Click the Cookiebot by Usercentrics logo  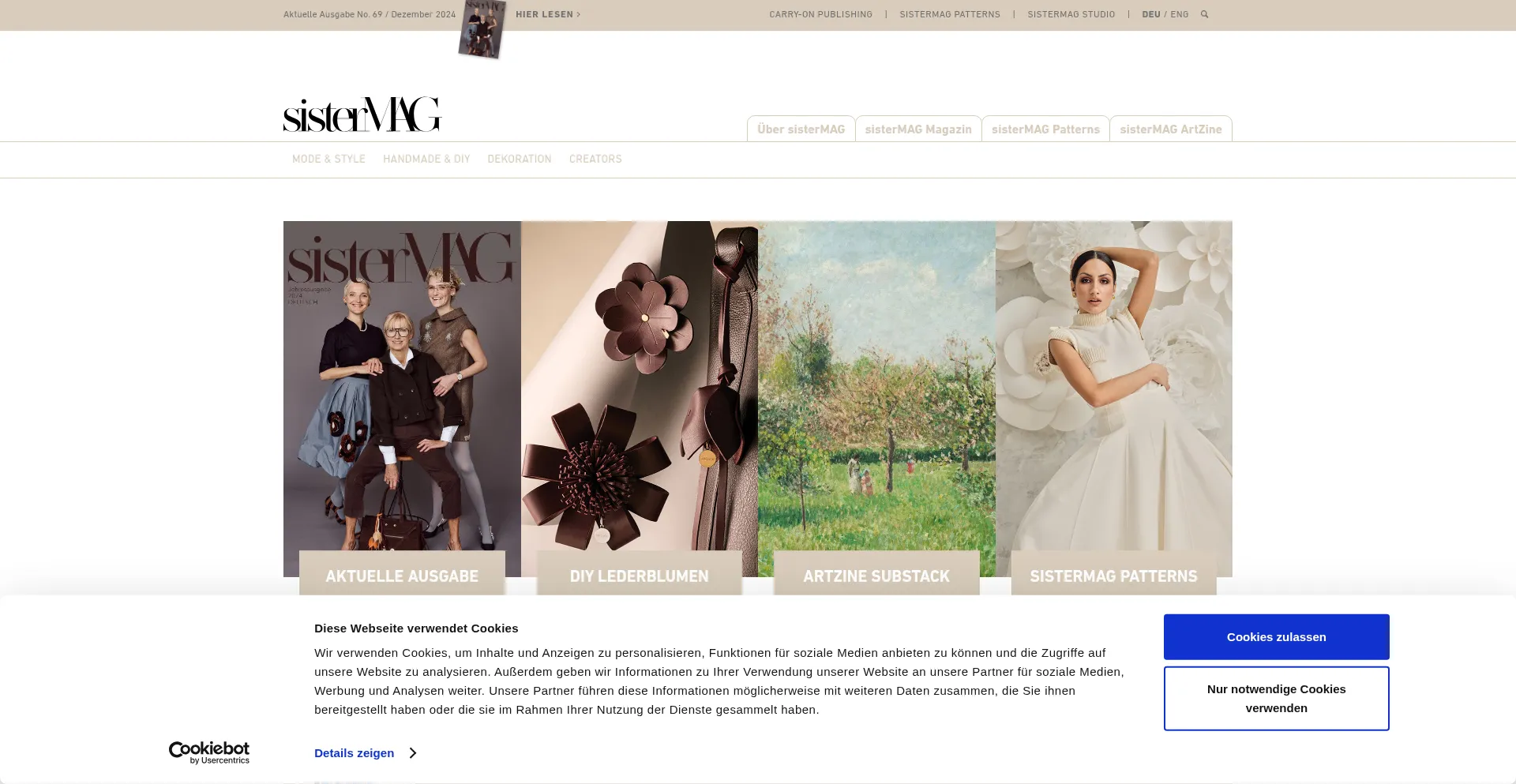point(209,752)
